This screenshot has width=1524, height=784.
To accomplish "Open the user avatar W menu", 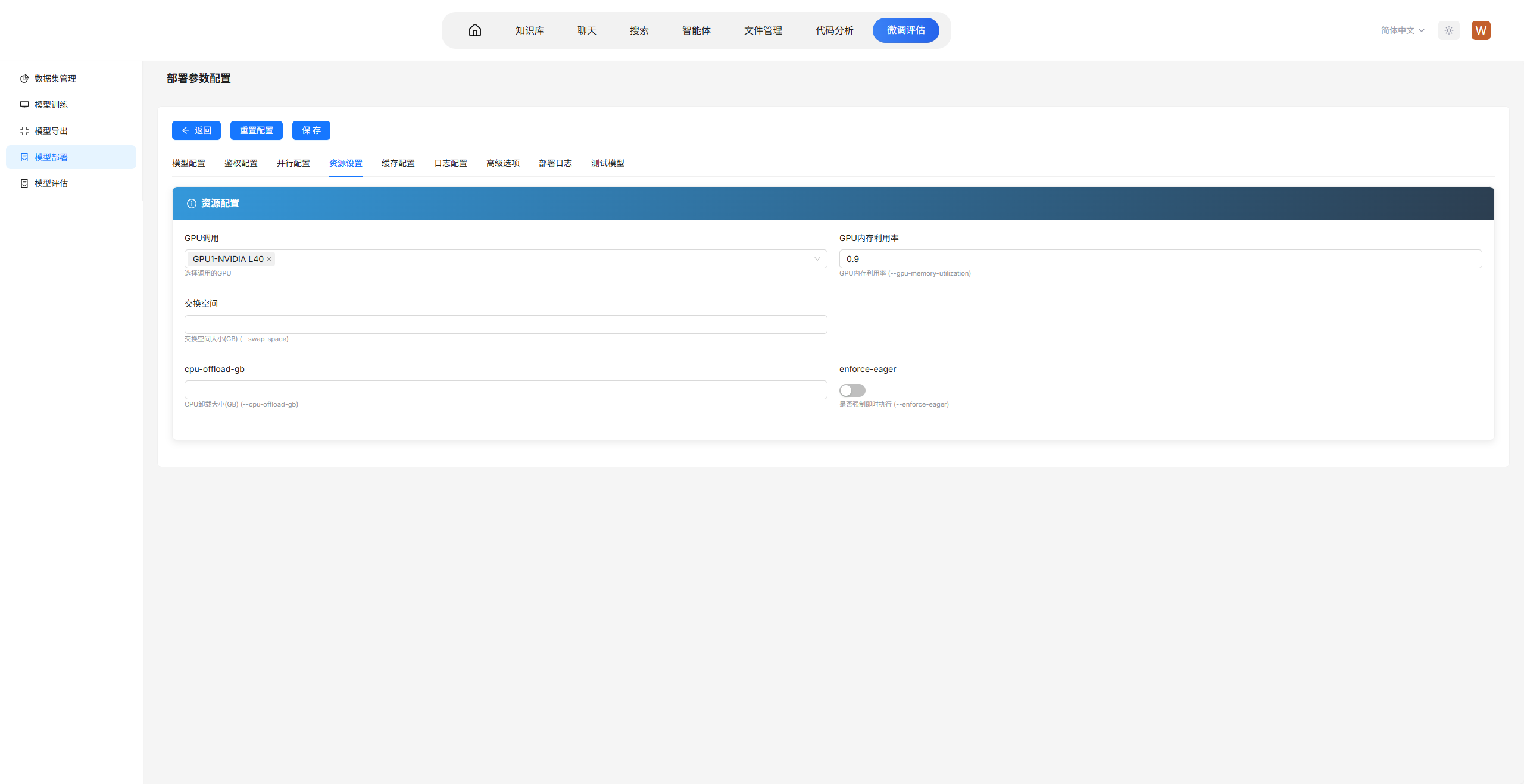I will coord(1481,30).
